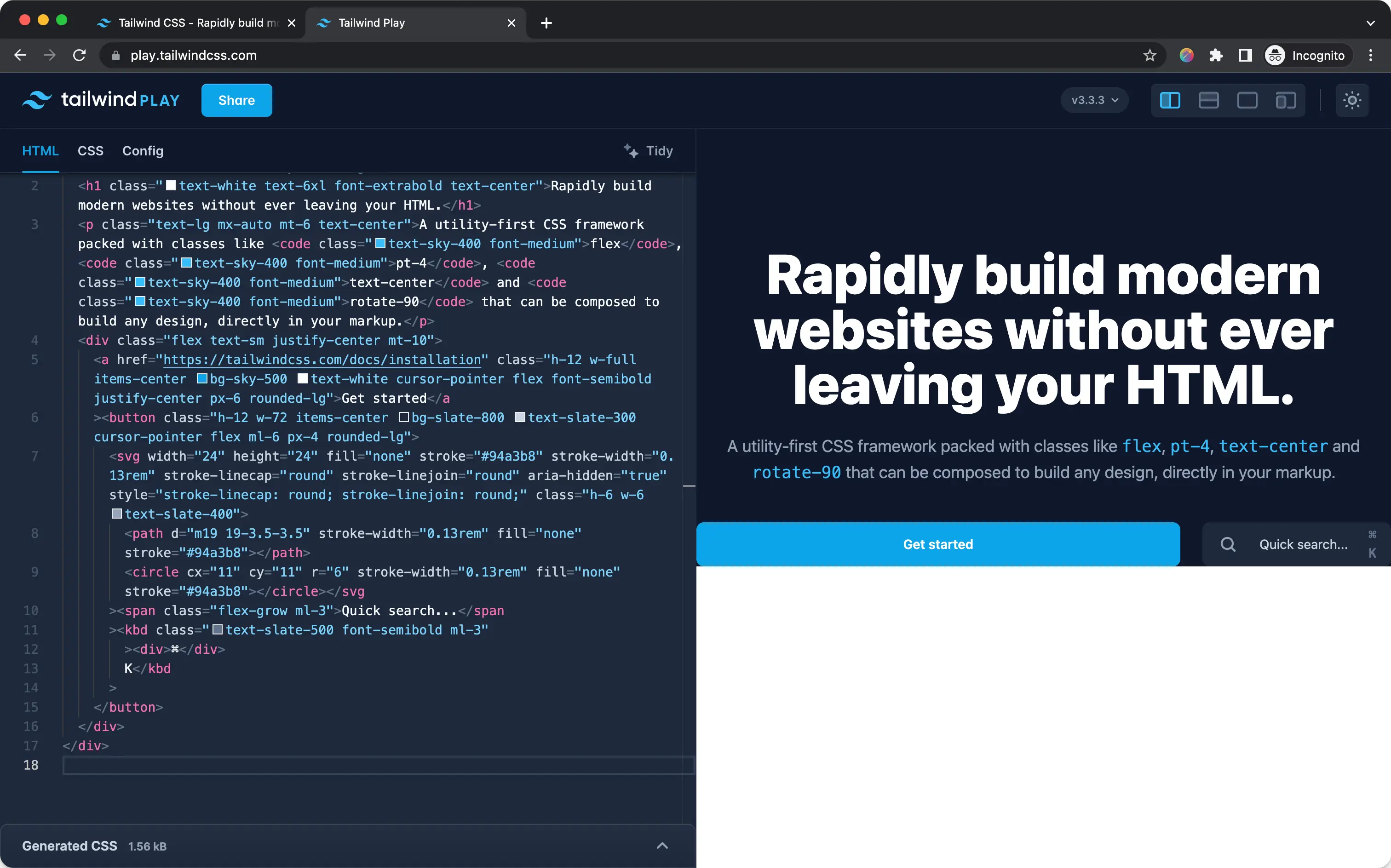Close the Tailwind Play tab
This screenshot has width=1391, height=868.
[511, 23]
